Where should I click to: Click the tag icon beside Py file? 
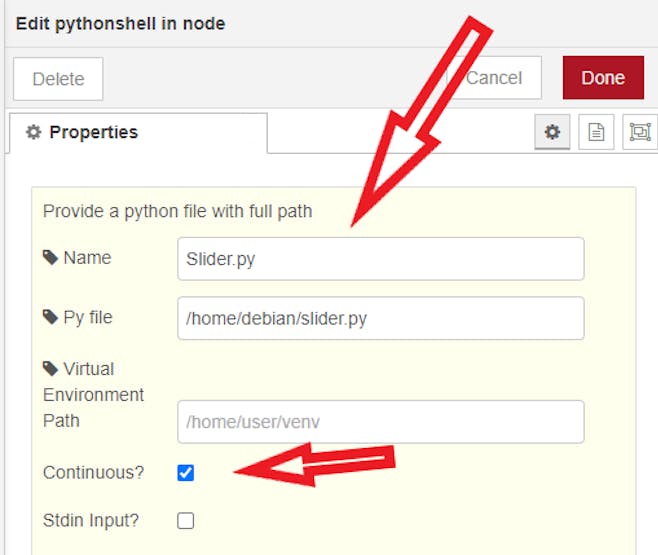tap(50, 317)
